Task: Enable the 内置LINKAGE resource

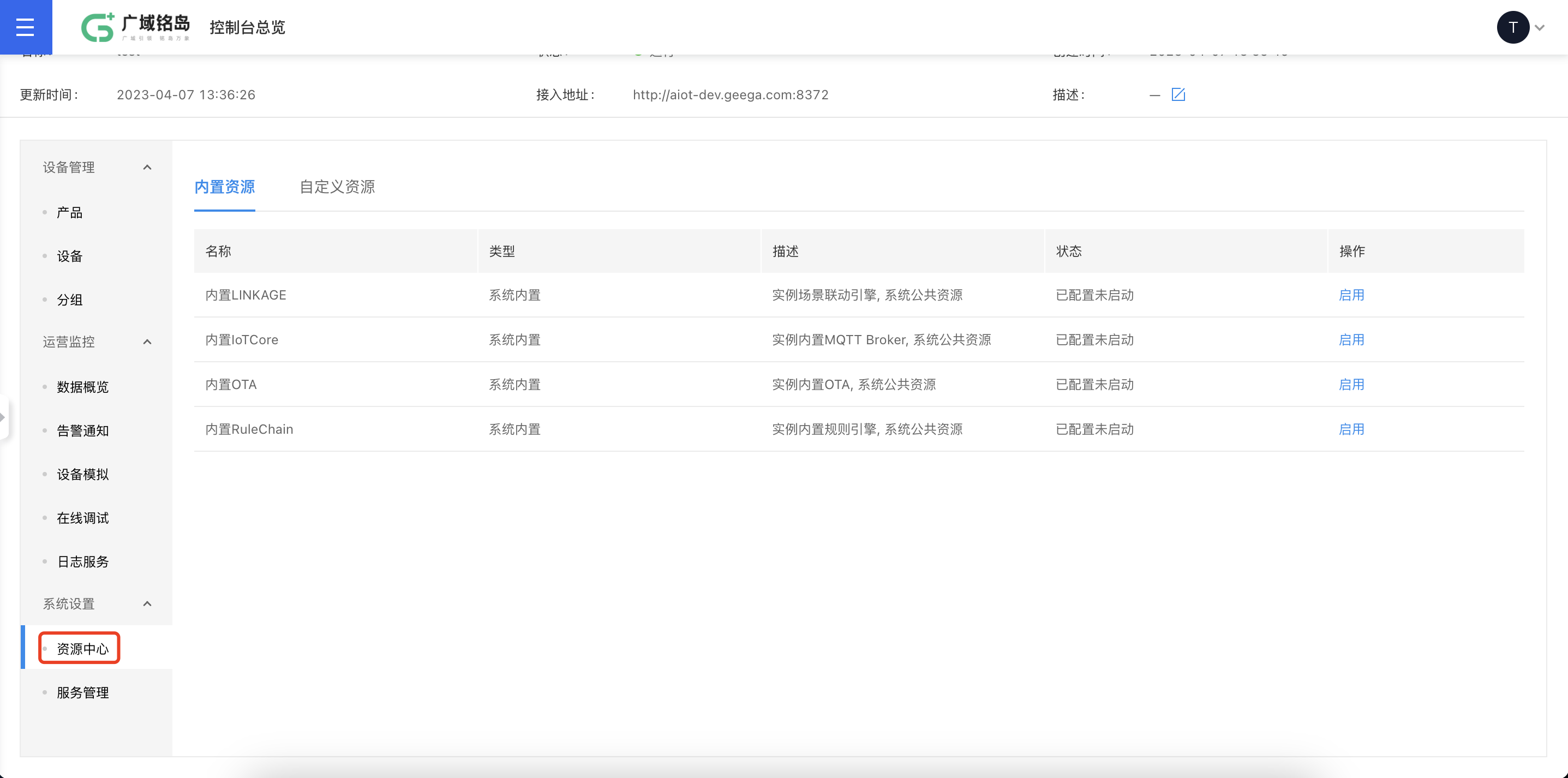Action: click(x=1351, y=295)
